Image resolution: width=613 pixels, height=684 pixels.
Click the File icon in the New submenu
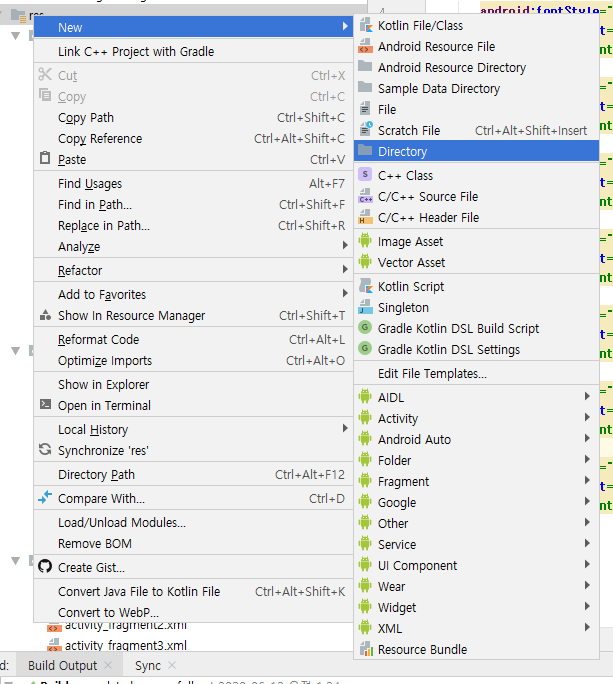pos(365,109)
